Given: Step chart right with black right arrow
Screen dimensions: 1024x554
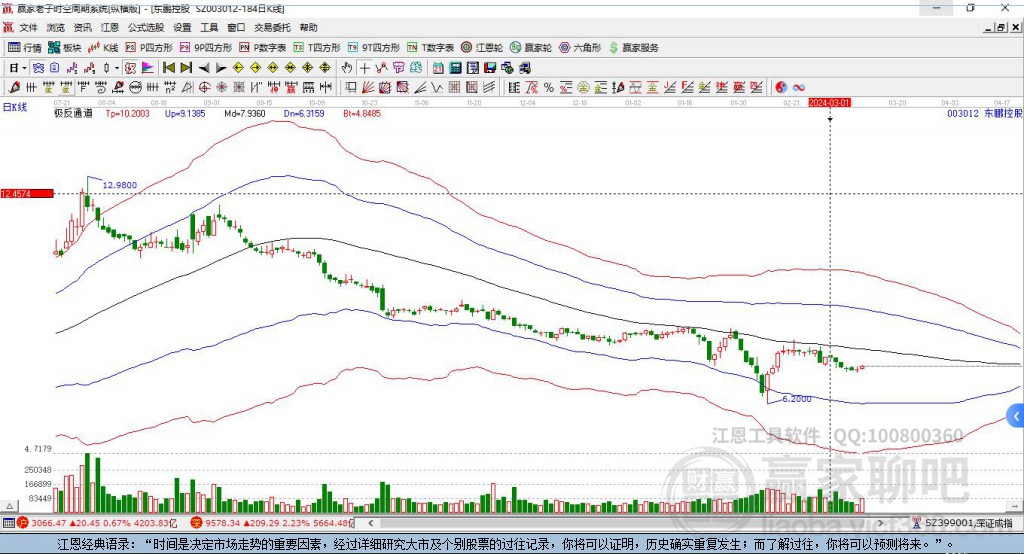Looking at the screenshot, I should (x=221, y=68).
